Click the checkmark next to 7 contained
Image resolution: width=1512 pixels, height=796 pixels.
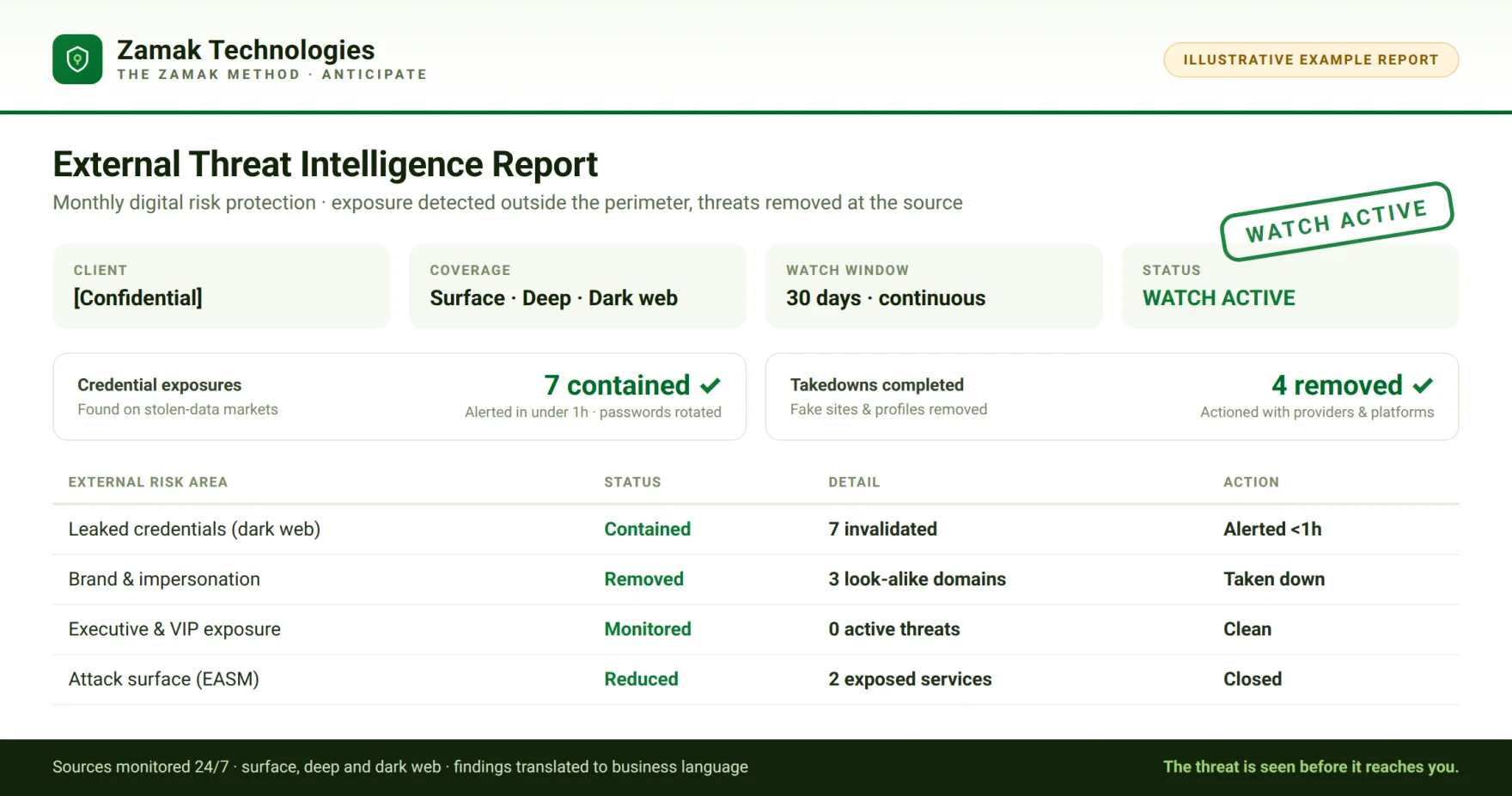(710, 385)
